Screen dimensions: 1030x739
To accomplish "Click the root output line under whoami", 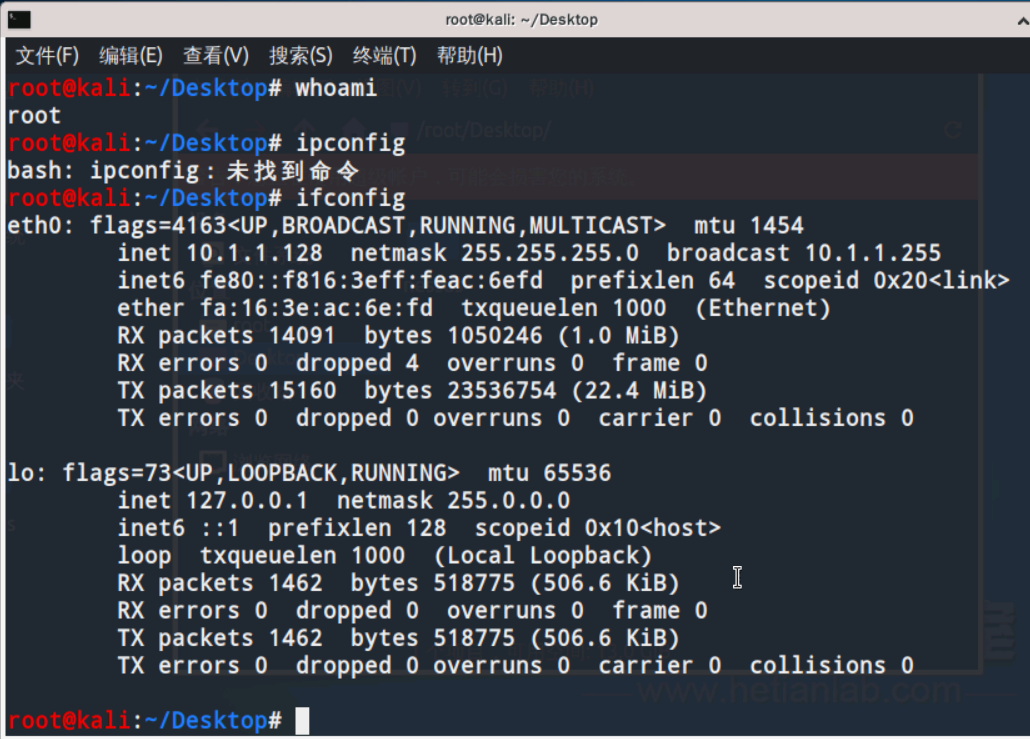I will 34,116.
